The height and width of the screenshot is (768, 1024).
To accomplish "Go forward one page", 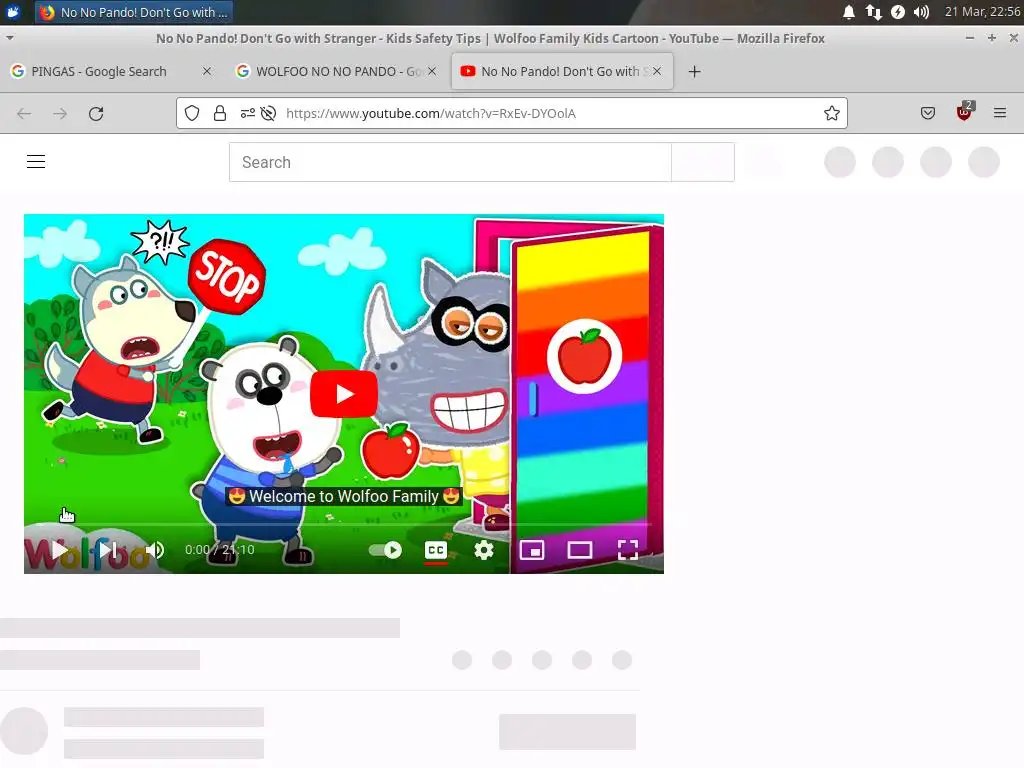I will tap(60, 114).
